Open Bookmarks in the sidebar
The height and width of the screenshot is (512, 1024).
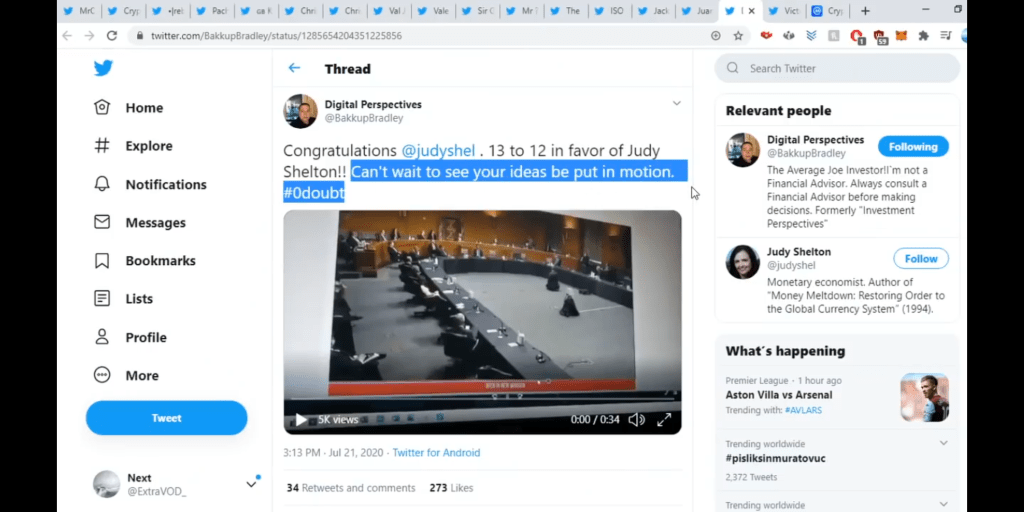point(145,261)
